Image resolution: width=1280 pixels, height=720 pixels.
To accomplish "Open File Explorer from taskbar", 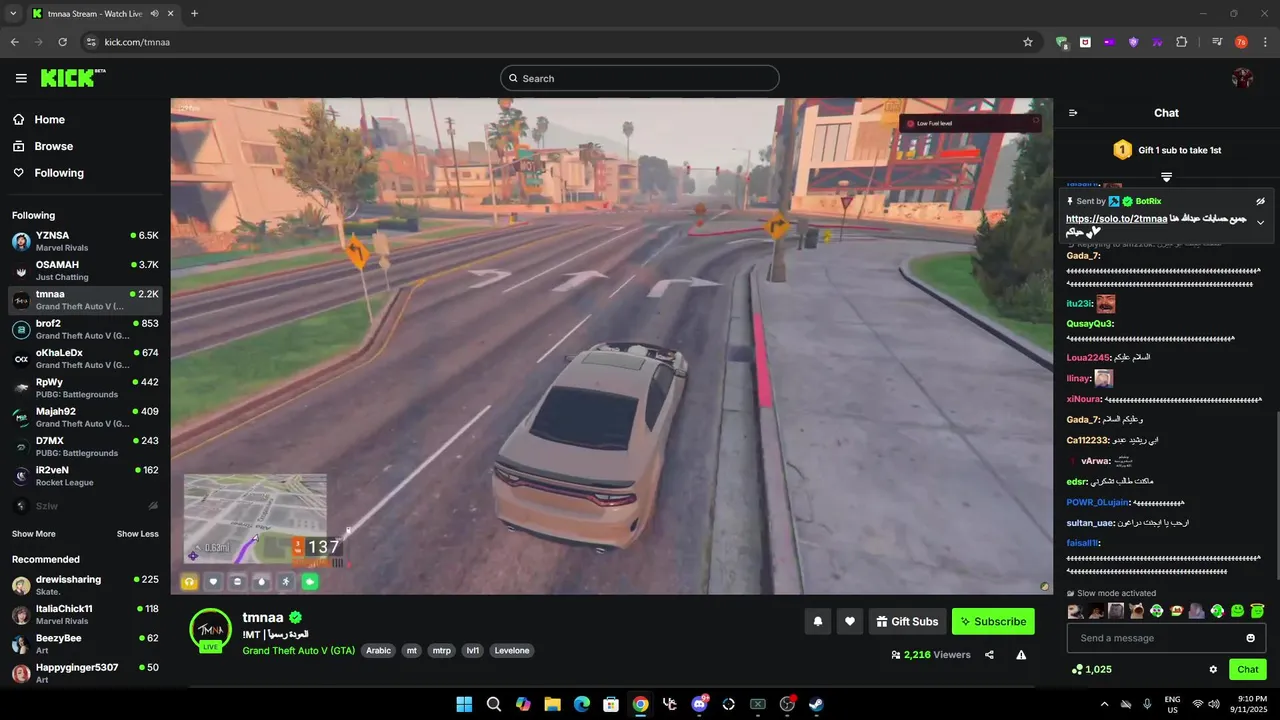I will pos(552,704).
